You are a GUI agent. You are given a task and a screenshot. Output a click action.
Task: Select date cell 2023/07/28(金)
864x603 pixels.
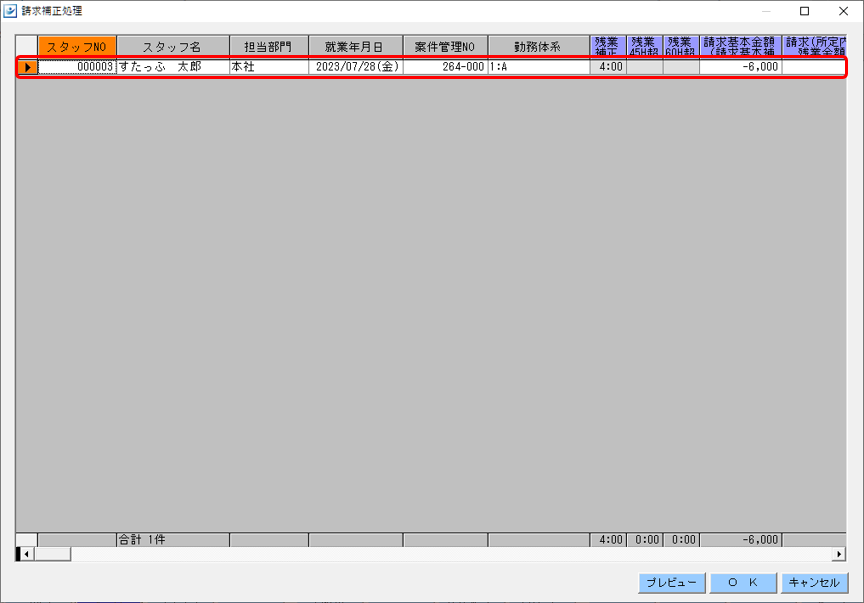point(356,67)
